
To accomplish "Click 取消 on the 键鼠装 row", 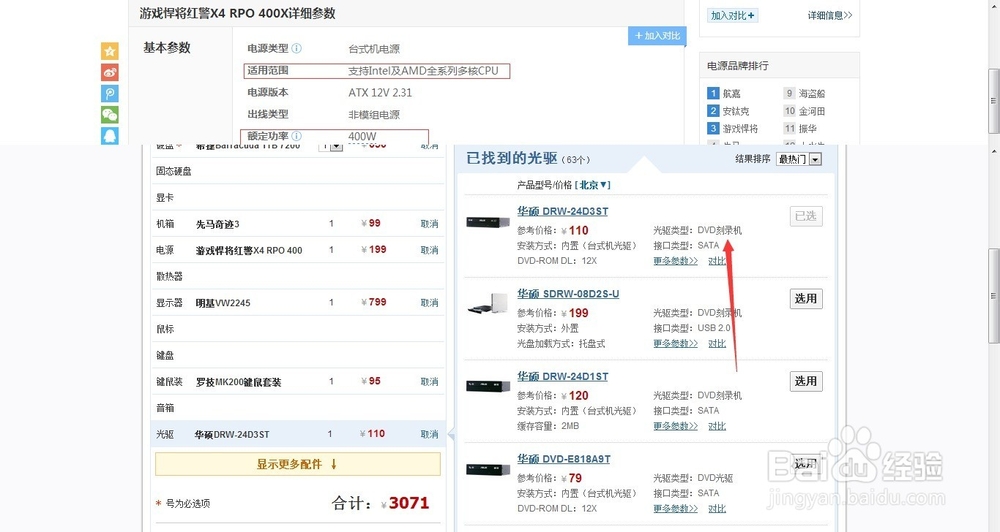I will [x=429, y=381].
